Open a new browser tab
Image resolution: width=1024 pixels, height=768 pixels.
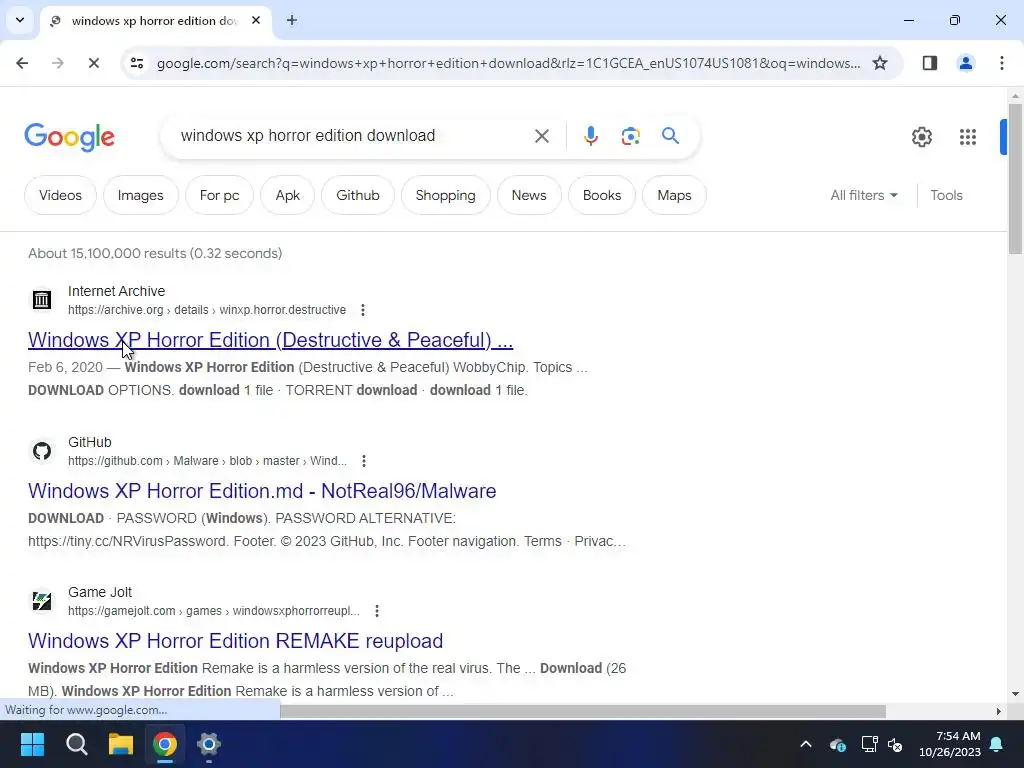pyautogui.click(x=292, y=20)
